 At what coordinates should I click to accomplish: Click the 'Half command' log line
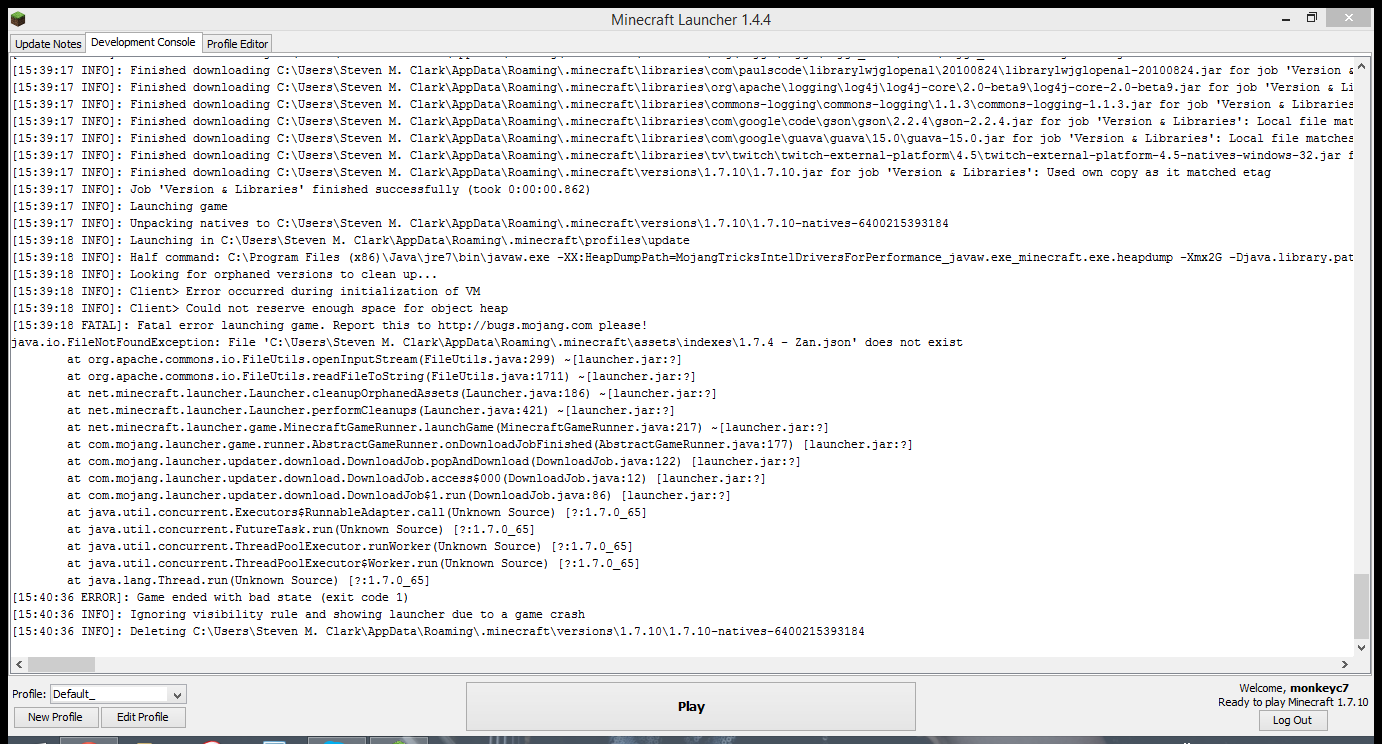[x=682, y=257]
